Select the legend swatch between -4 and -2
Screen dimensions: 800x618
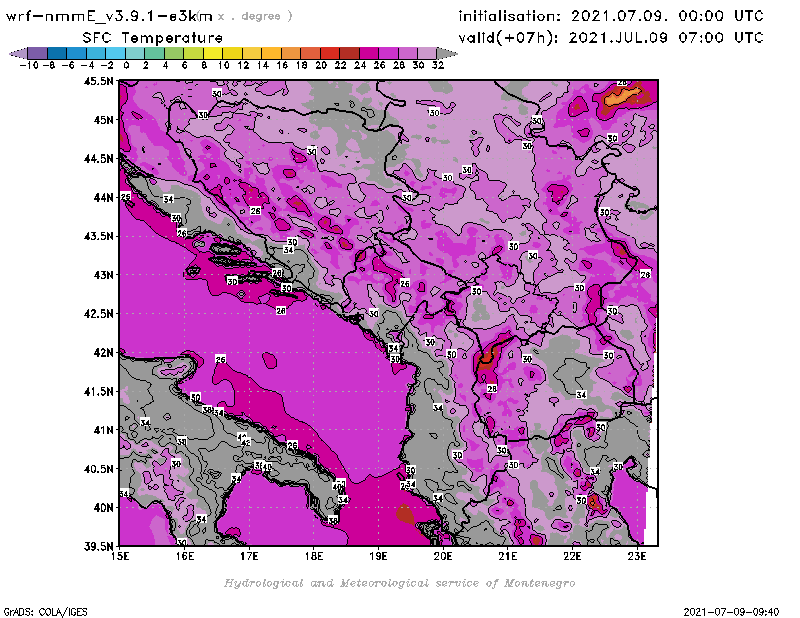coord(96,53)
